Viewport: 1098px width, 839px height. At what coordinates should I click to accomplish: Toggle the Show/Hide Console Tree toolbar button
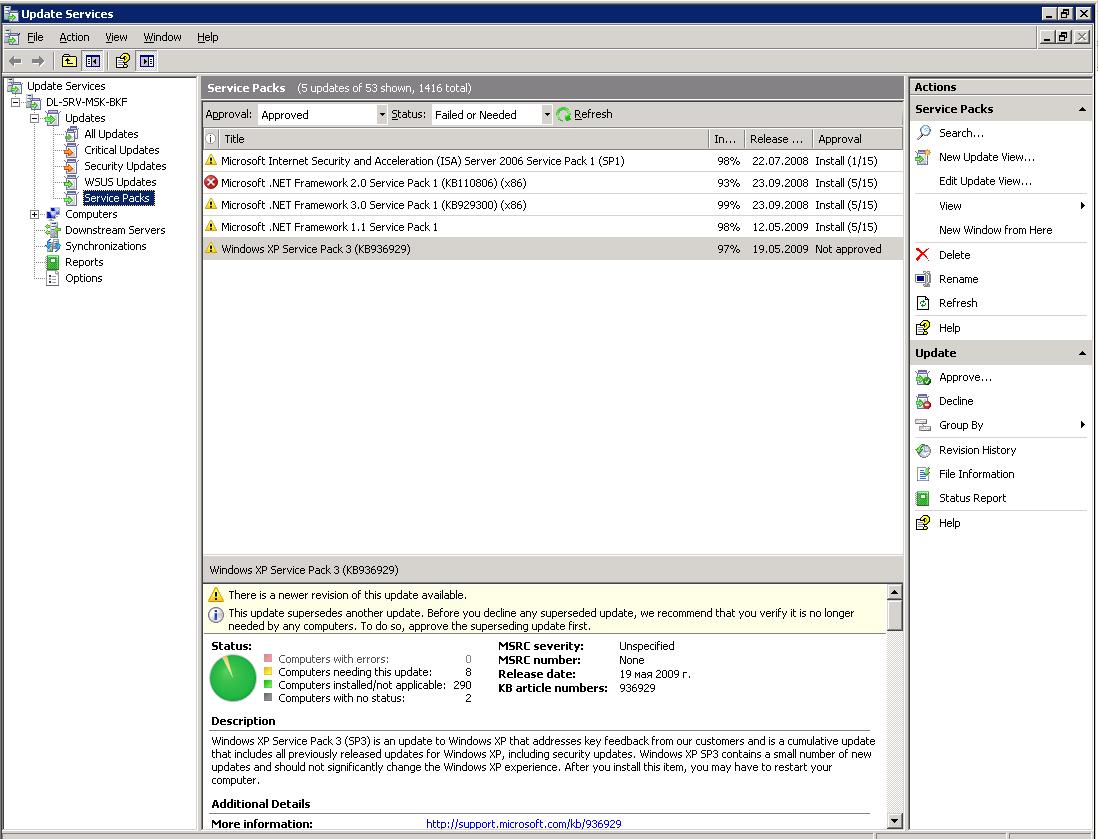tap(92, 61)
